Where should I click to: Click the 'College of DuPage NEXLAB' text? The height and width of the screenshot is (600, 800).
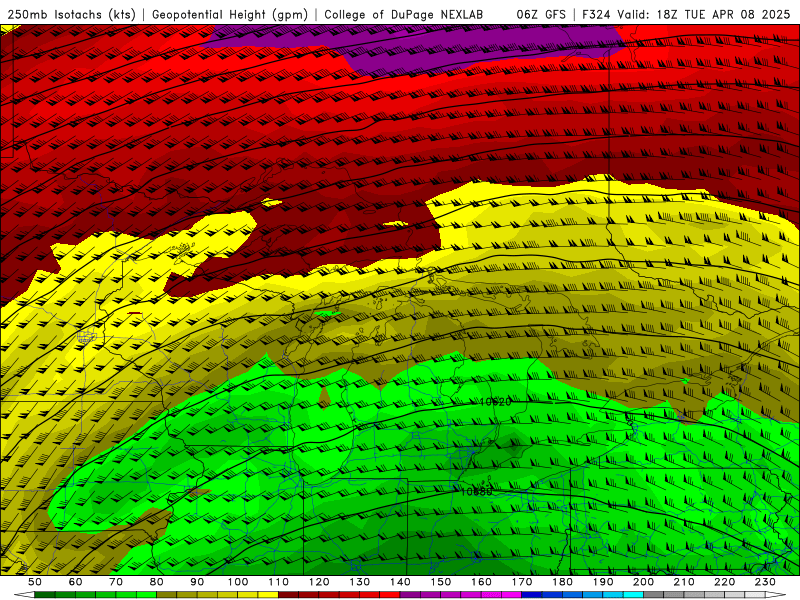click(404, 14)
